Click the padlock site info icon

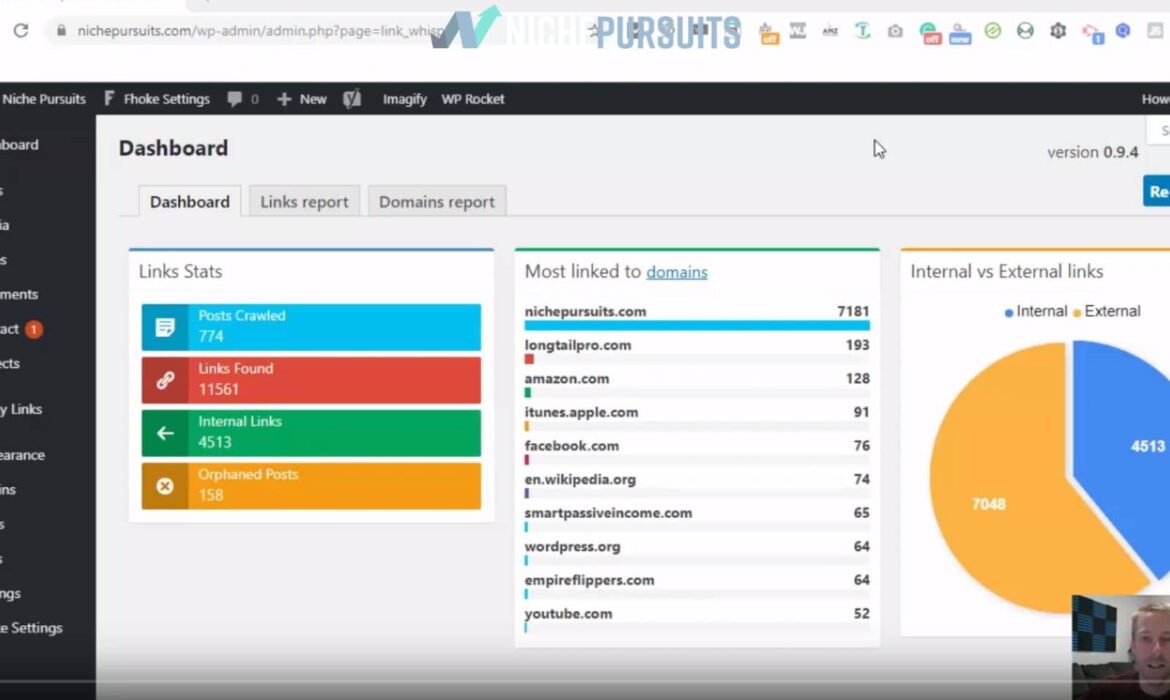pyautogui.click(x=61, y=31)
